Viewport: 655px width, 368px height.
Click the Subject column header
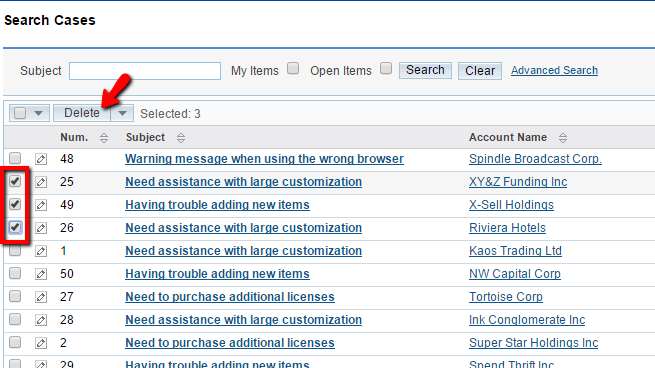145,137
